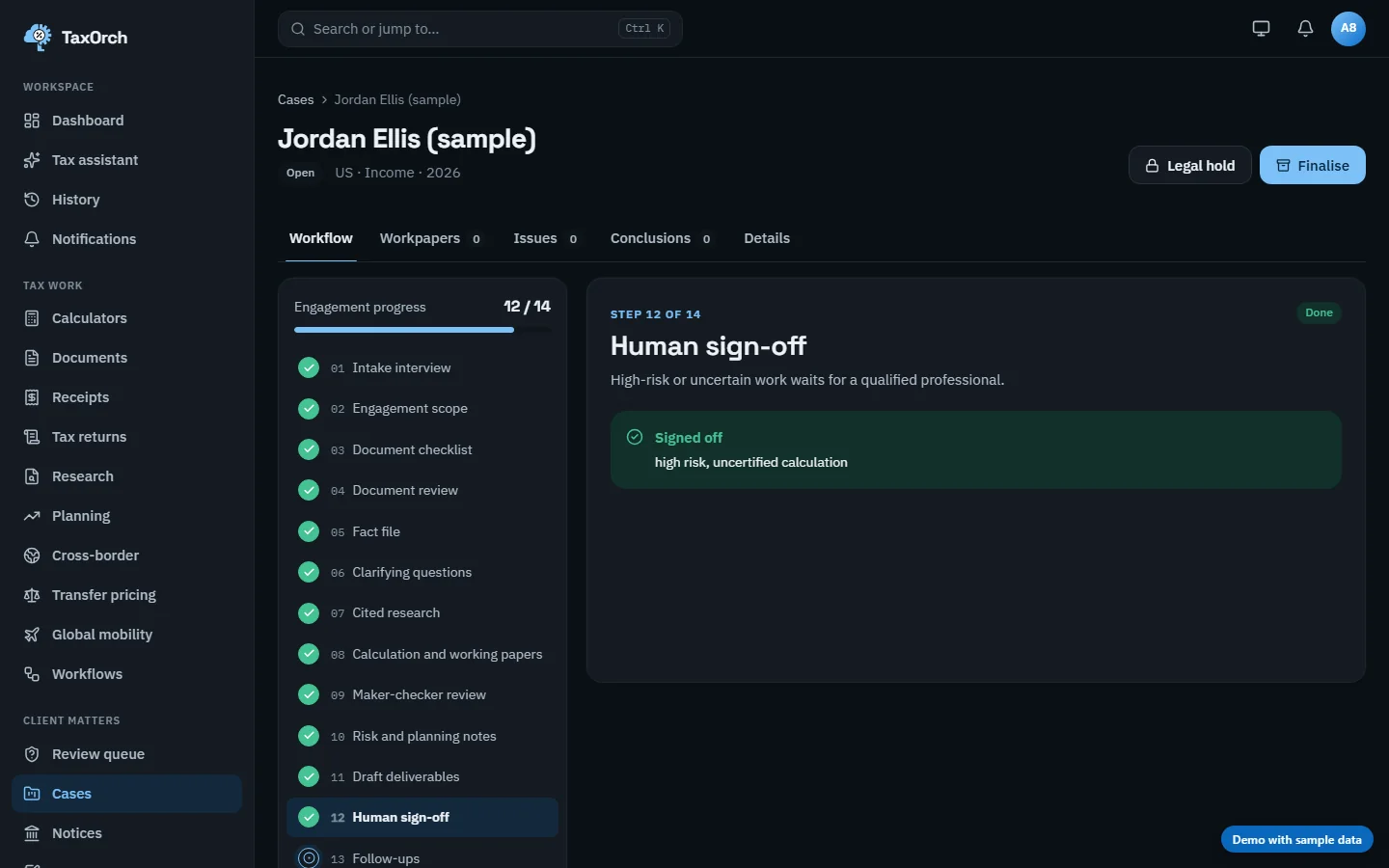The height and width of the screenshot is (868, 1389).
Task: Select the Workflows icon
Action: pos(32,674)
